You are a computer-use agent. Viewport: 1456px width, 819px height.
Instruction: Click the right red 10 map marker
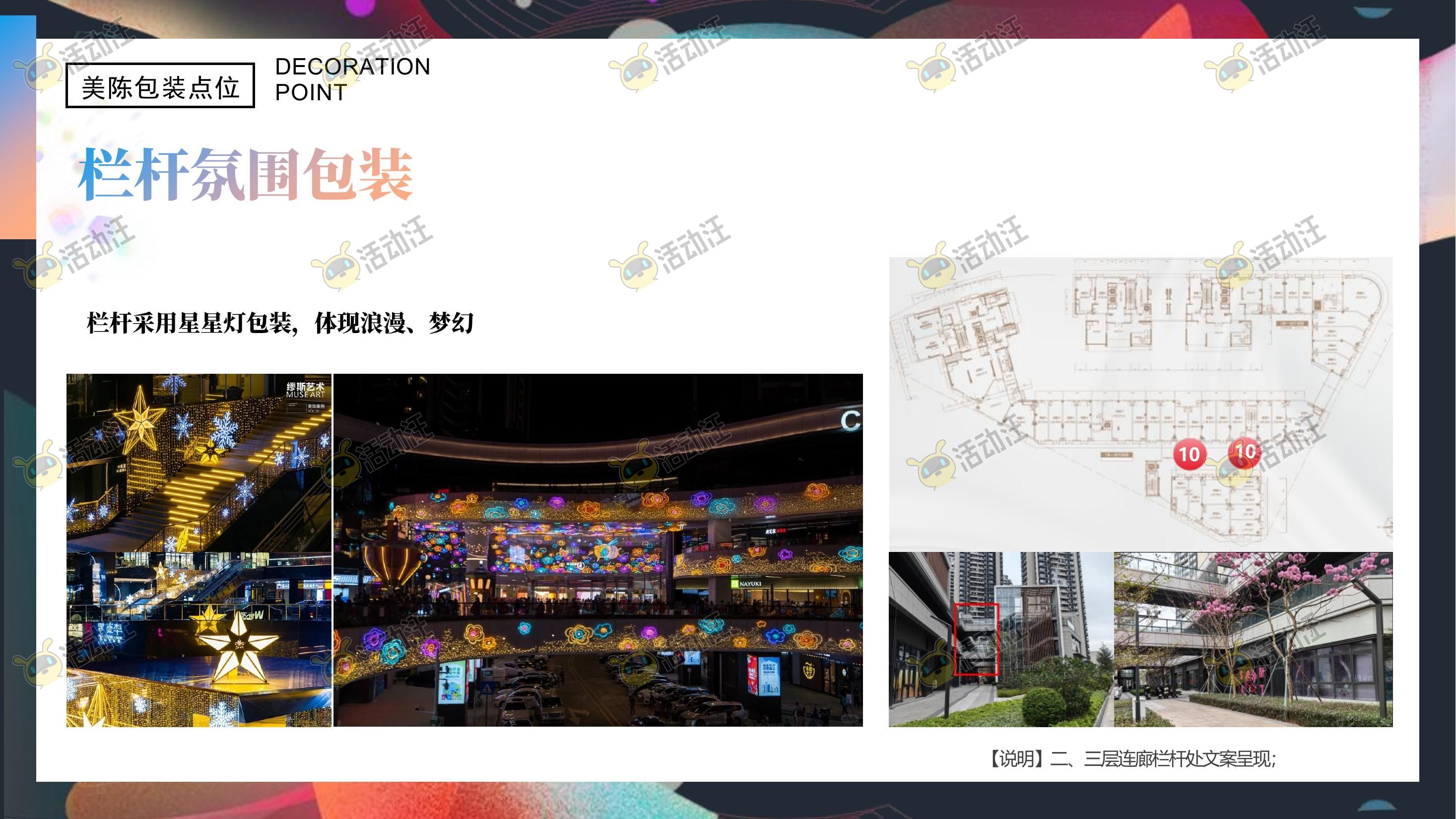pos(1245,452)
